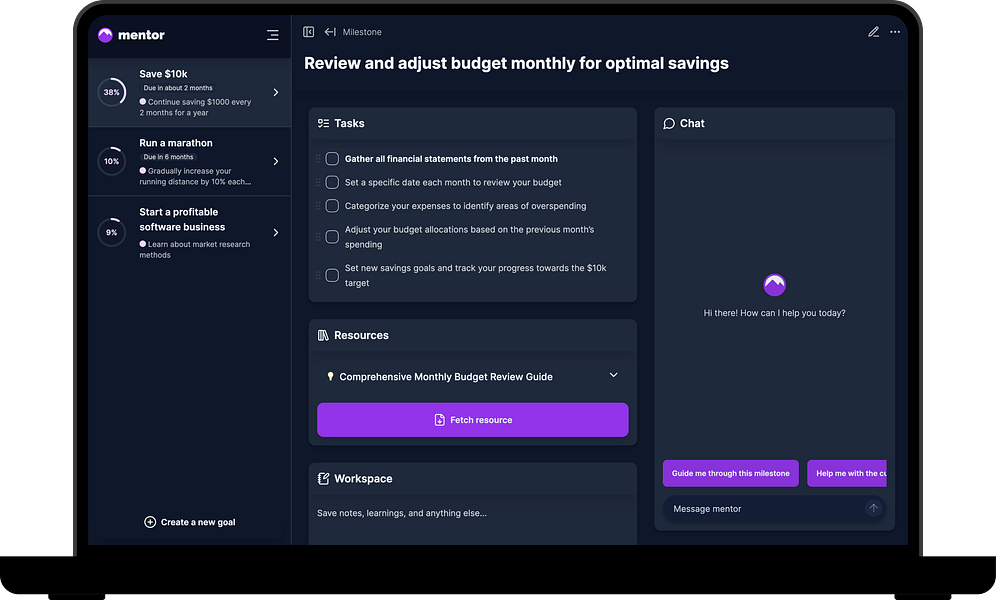Click drag handle of Set a specific date task
996x600 pixels.
tap(318, 182)
